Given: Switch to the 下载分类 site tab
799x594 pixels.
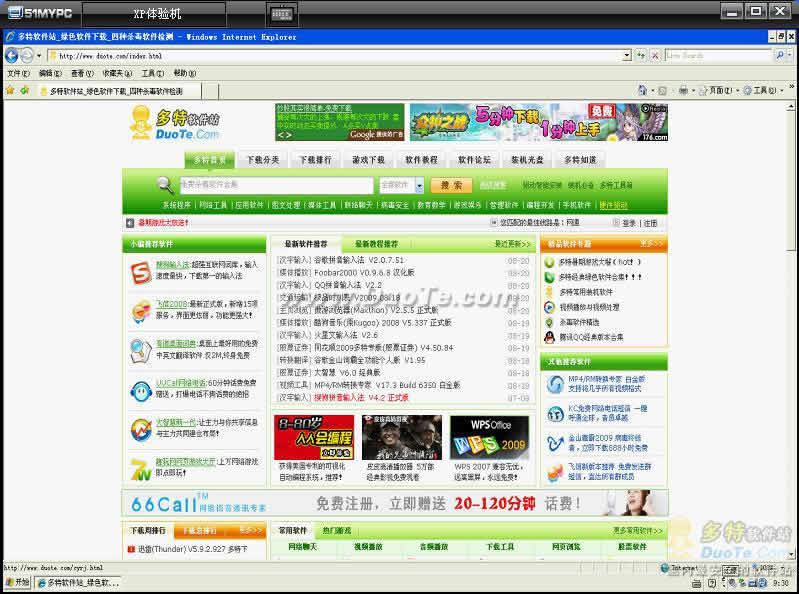Looking at the screenshot, I should pyautogui.click(x=263, y=160).
